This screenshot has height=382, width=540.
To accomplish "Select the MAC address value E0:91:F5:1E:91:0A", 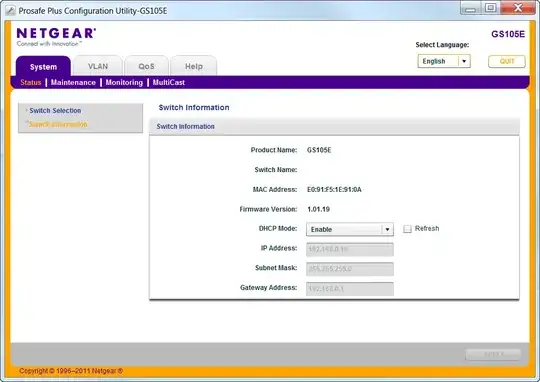I will point(334,189).
